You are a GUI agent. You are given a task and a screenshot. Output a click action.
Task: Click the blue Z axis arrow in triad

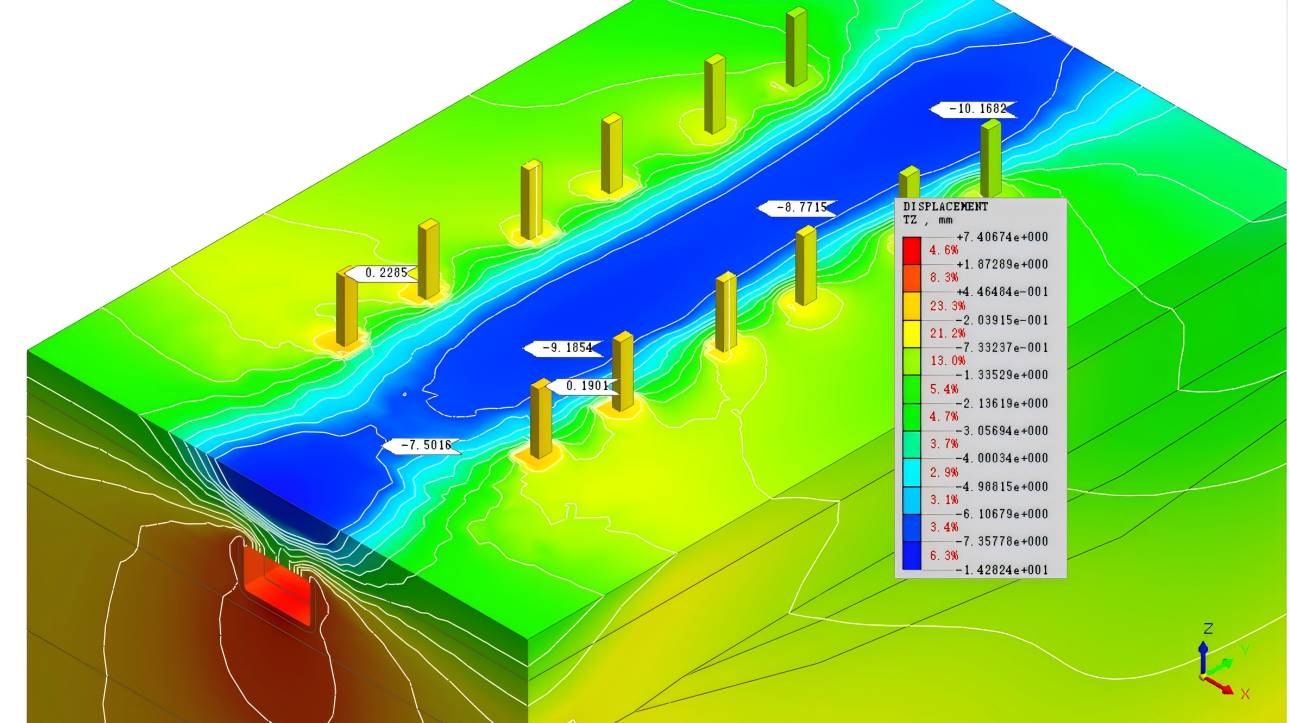(x=1203, y=652)
